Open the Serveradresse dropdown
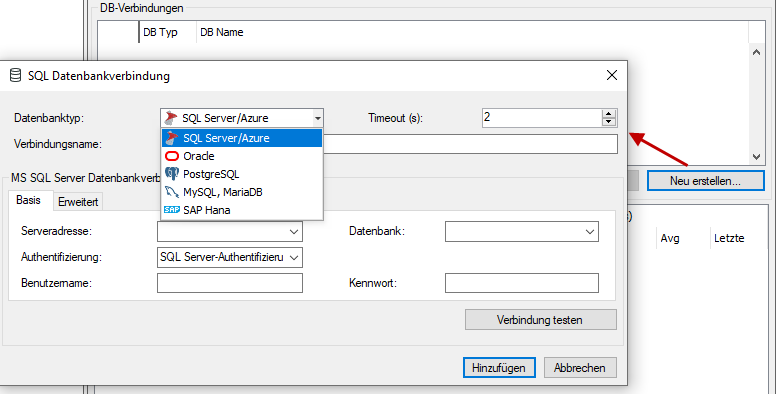Image resolution: width=776 pixels, height=394 pixels. click(x=293, y=232)
